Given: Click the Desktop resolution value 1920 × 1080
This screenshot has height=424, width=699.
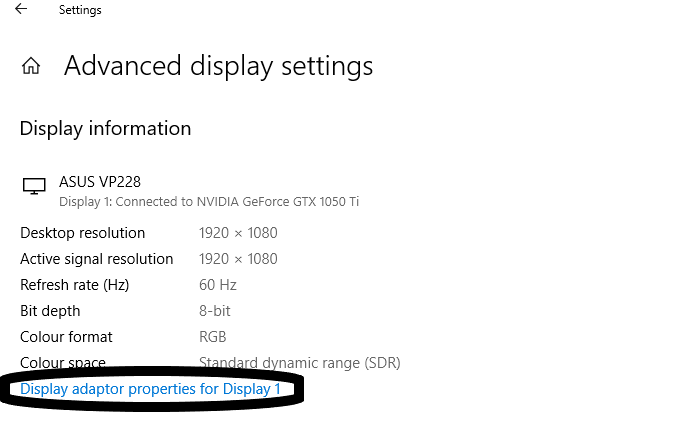Looking at the screenshot, I should [238, 233].
